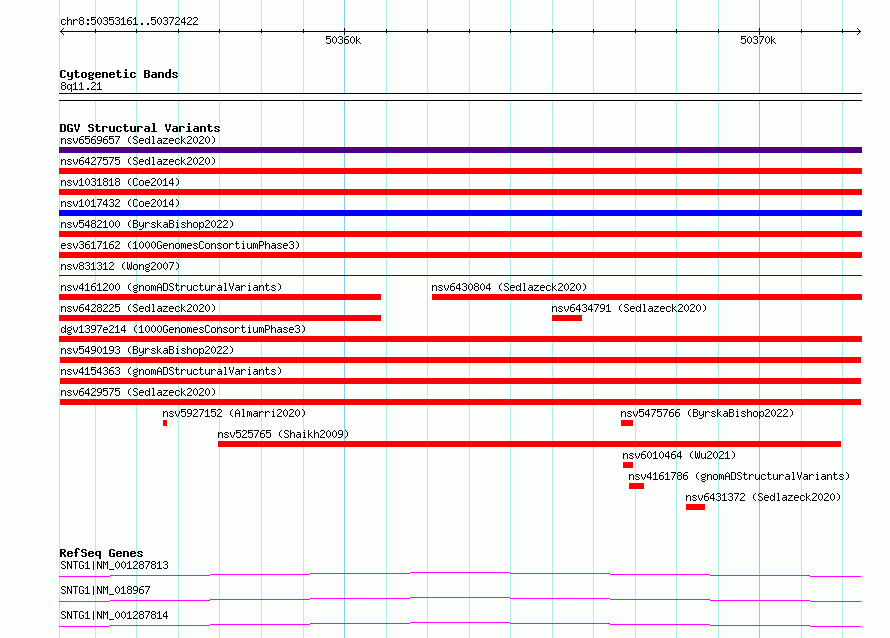Open nsv5475766 (ByrskaBishop2022) label
The height and width of the screenshot is (638, 890).
tap(707, 413)
